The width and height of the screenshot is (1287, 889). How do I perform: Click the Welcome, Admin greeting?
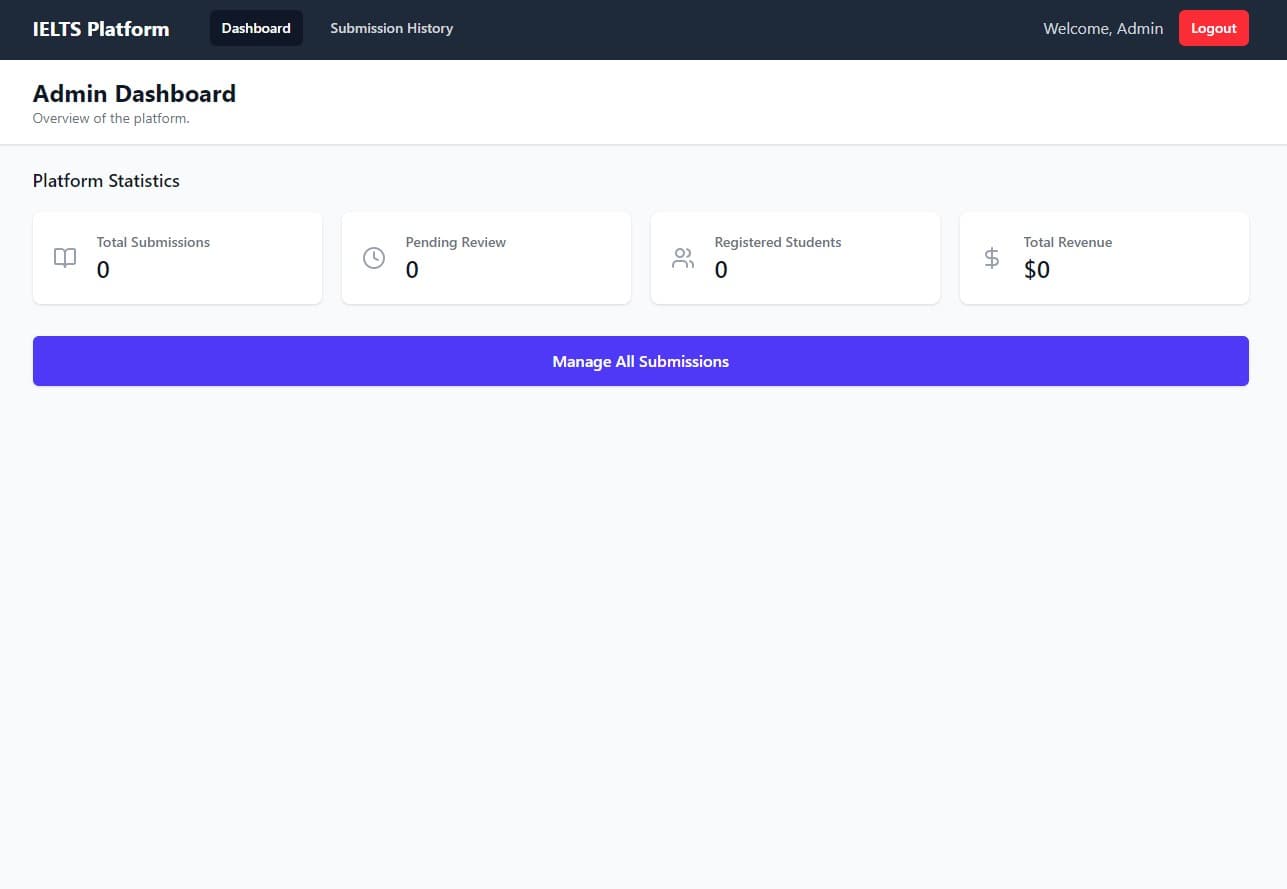point(1103,28)
